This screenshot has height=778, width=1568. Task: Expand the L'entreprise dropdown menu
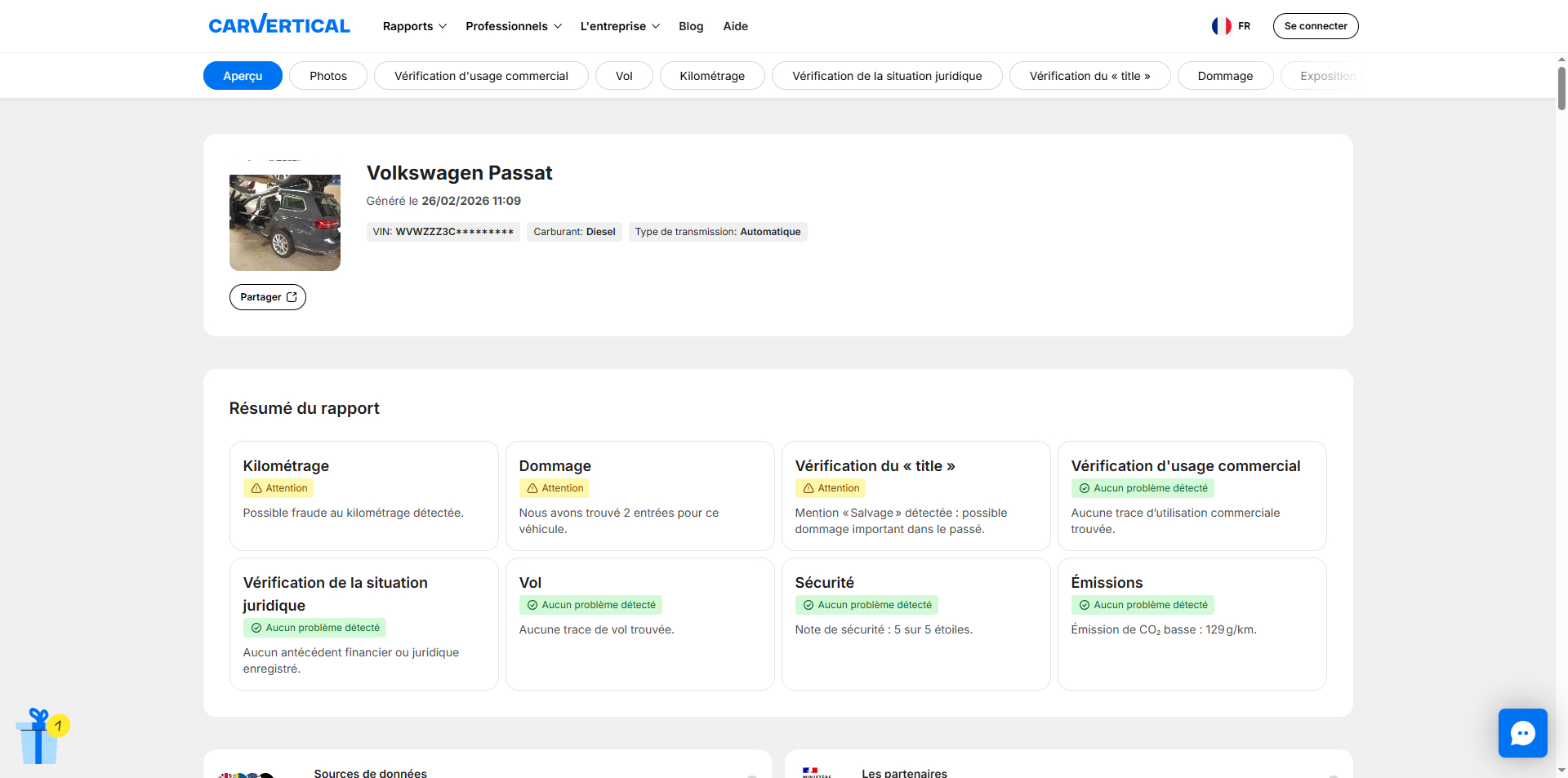620,26
